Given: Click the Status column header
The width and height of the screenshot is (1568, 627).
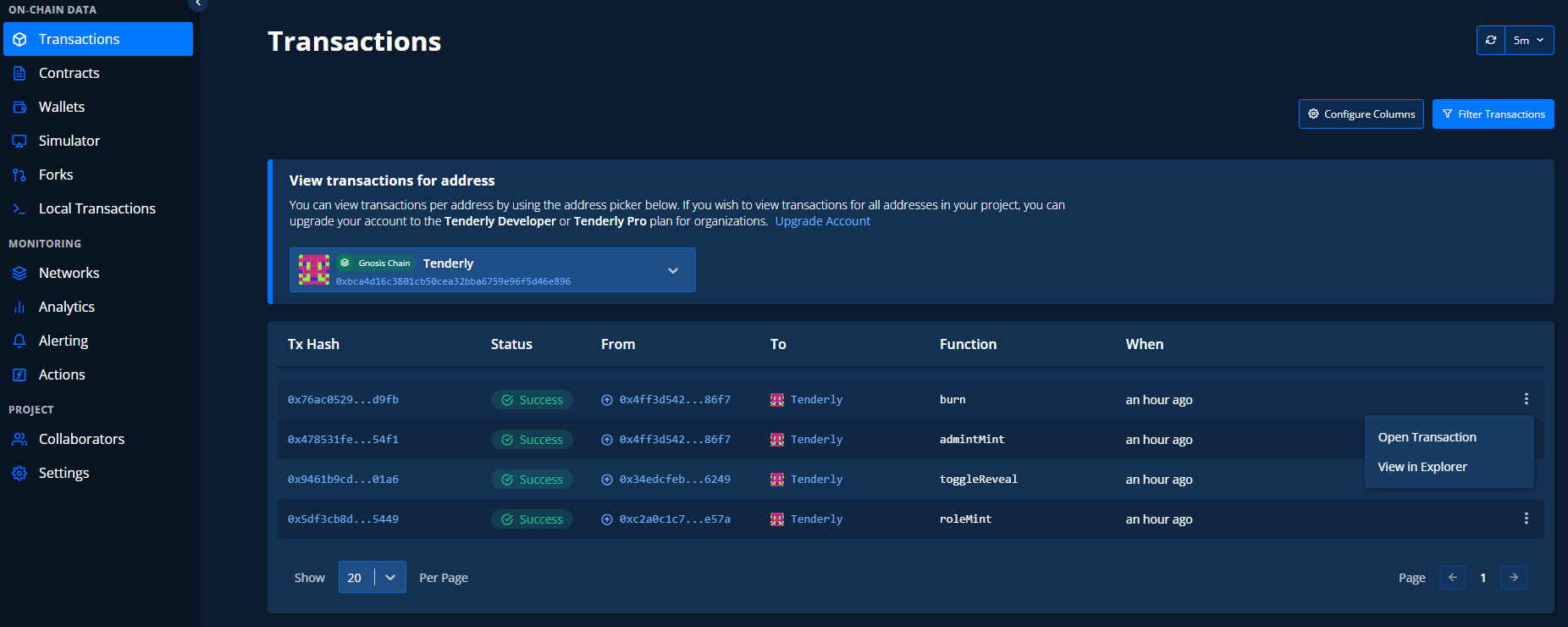Looking at the screenshot, I should point(511,344).
